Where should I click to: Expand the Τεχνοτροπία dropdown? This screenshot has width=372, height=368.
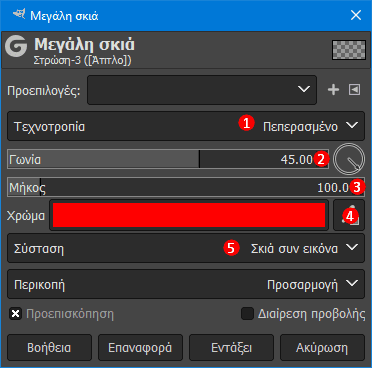coord(186,126)
